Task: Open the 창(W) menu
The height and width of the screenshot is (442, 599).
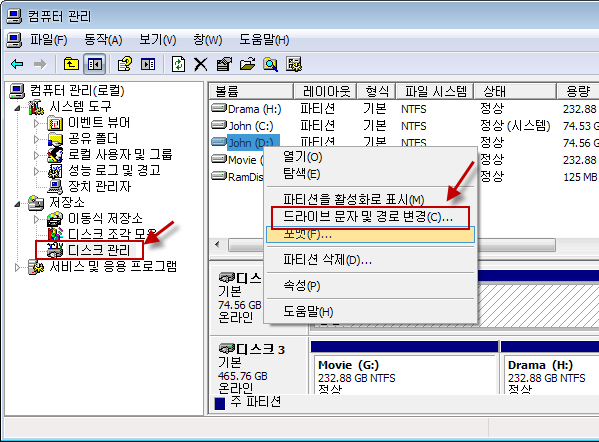Action: 207,40
